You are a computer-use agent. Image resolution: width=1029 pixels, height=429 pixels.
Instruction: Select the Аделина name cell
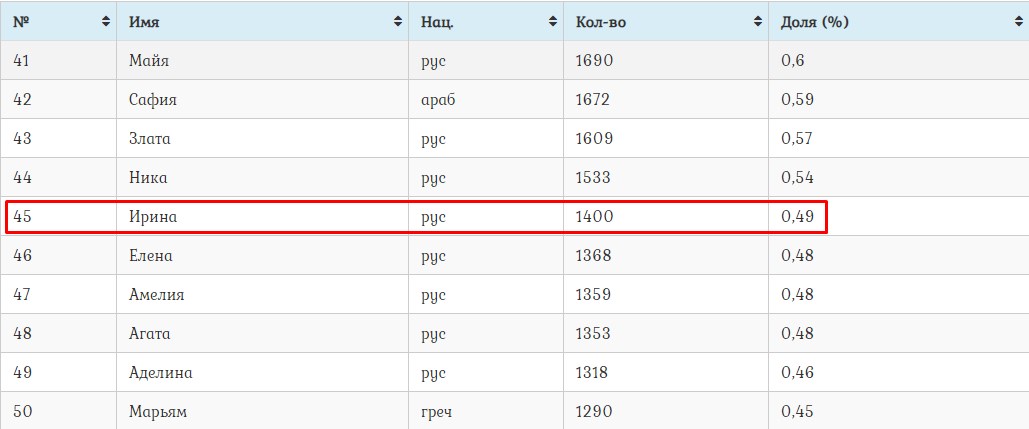[160, 373]
